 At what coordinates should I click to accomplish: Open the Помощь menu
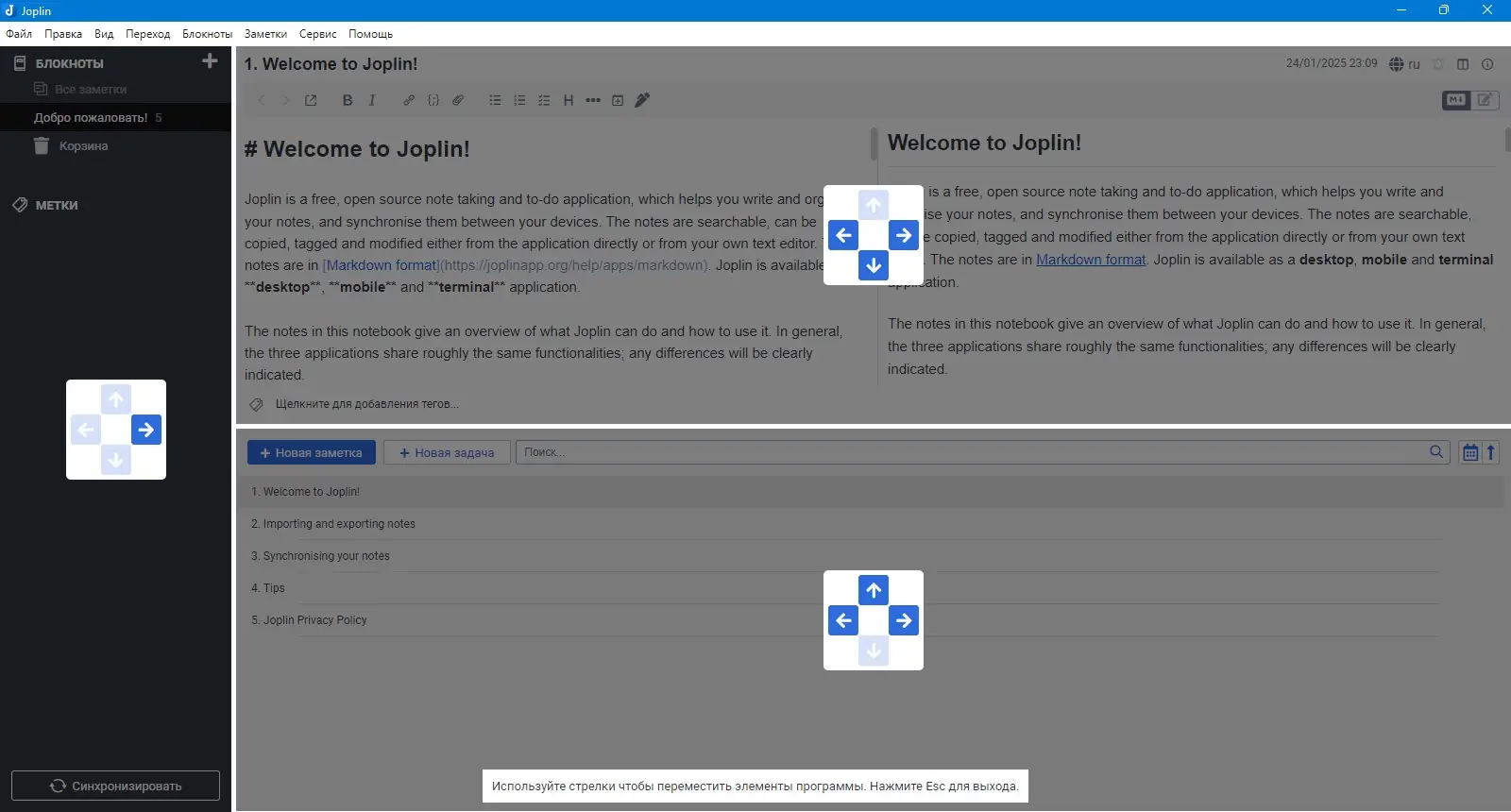[370, 34]
